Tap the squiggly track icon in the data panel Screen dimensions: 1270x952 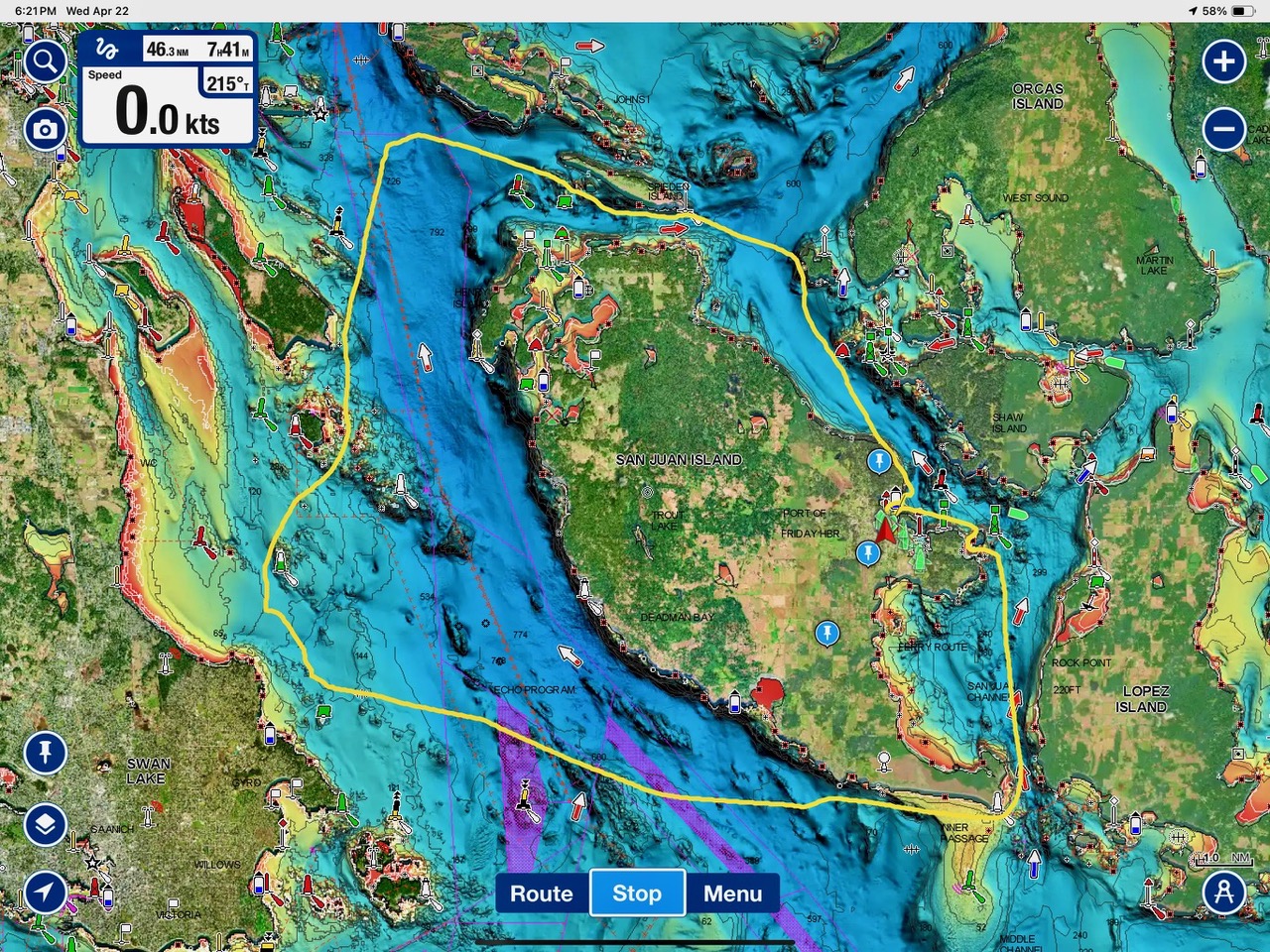tap(107, 50)
